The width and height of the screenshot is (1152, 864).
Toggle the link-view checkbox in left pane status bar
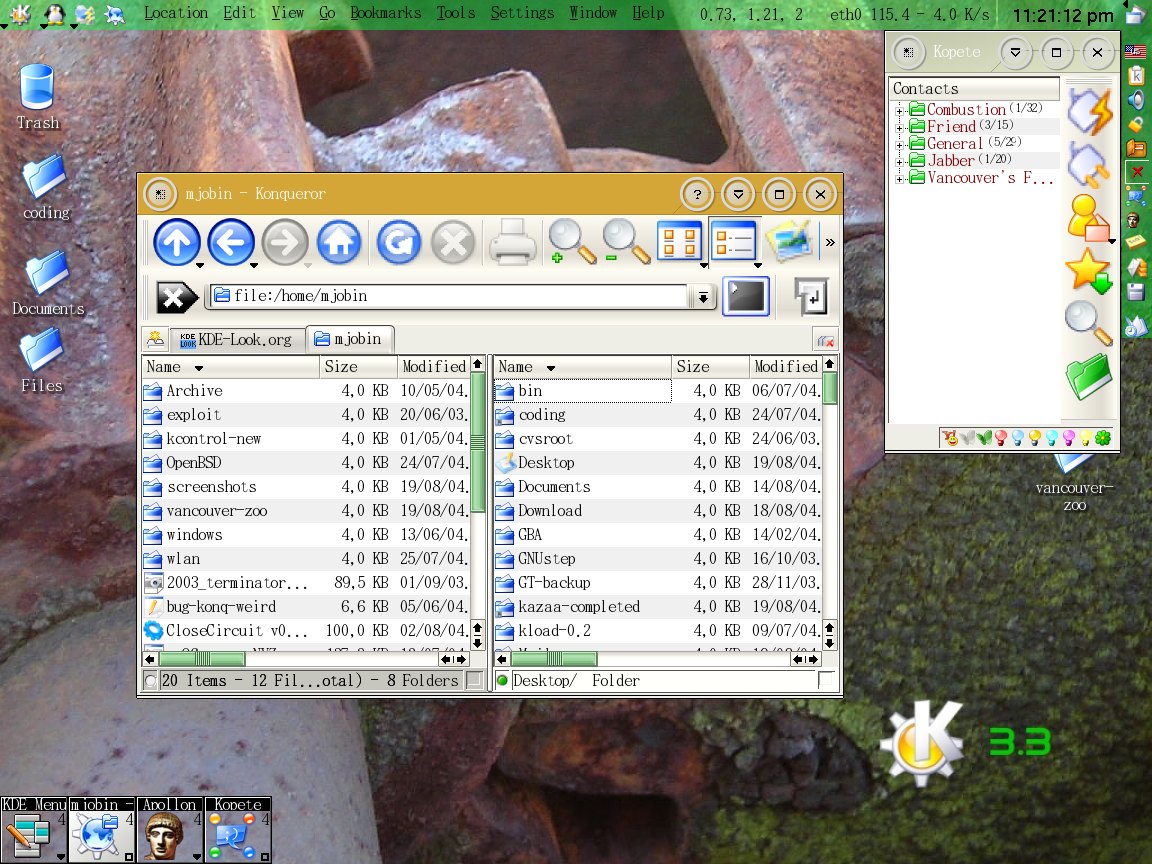point(474,680)
